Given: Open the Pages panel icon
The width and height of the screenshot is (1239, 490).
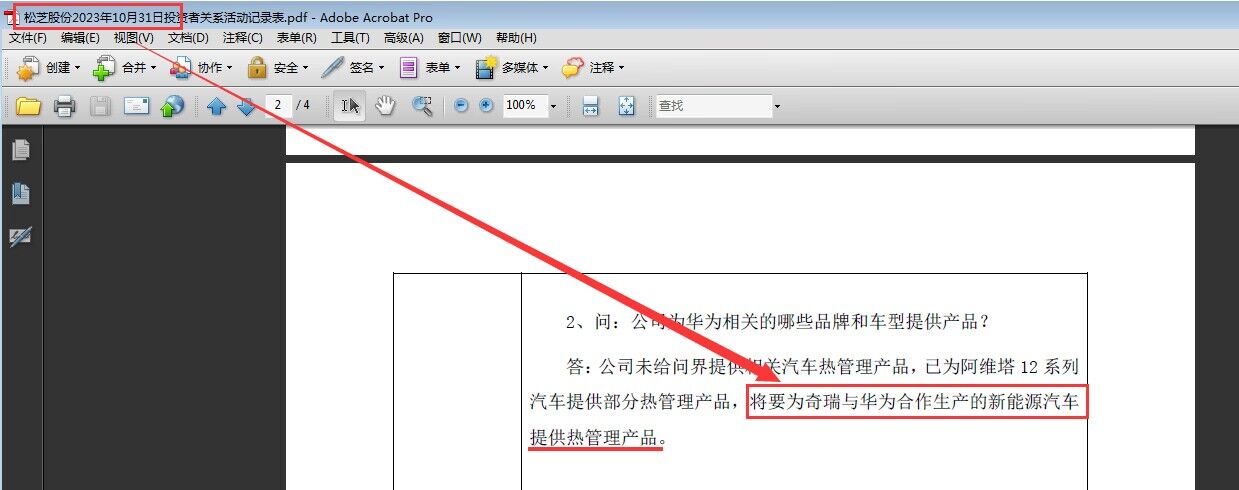Looking at the screenshot, I should click(20, 150).
